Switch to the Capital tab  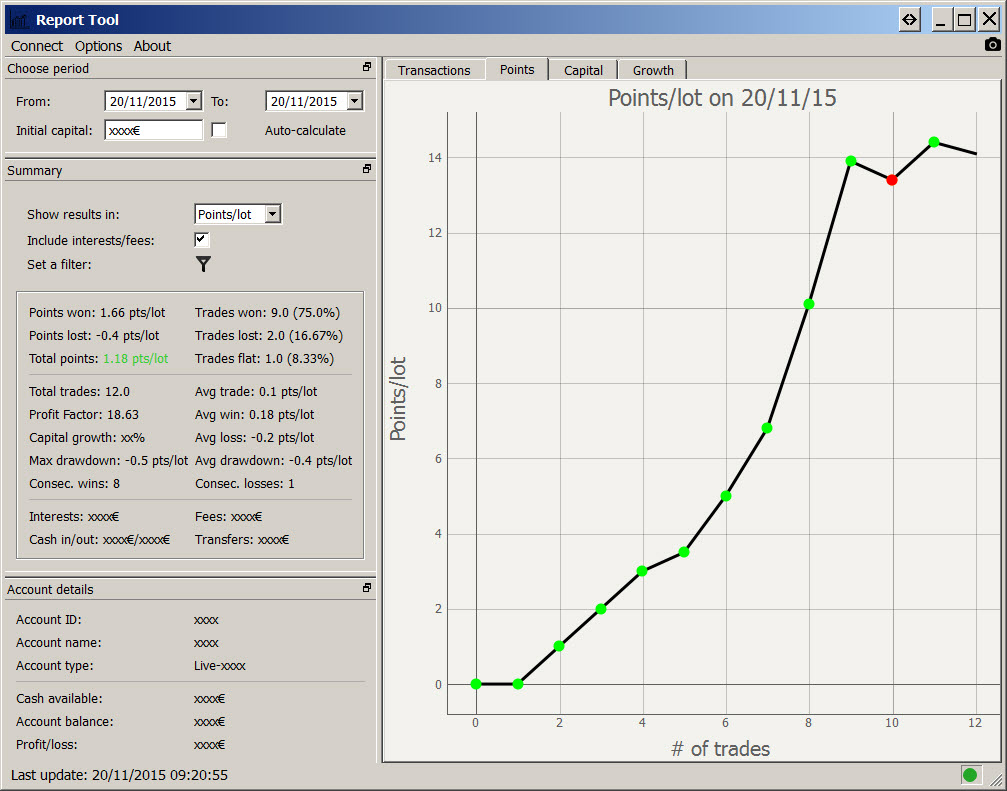click(583, 70)
